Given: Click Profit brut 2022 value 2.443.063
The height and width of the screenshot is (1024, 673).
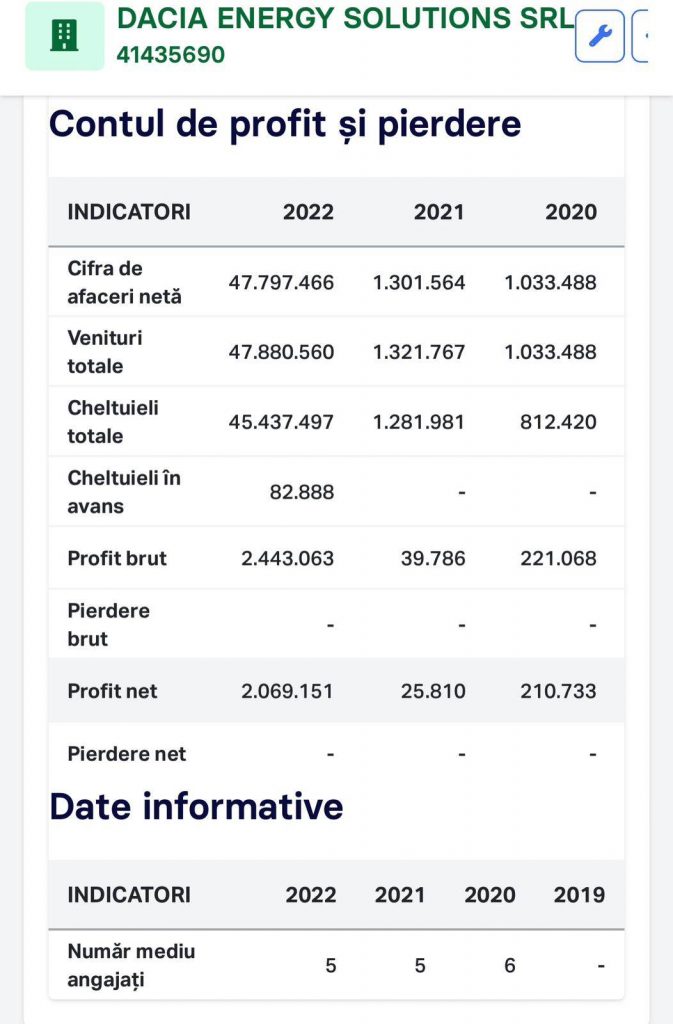Looking at the screenshot, I should coord(287,558).
